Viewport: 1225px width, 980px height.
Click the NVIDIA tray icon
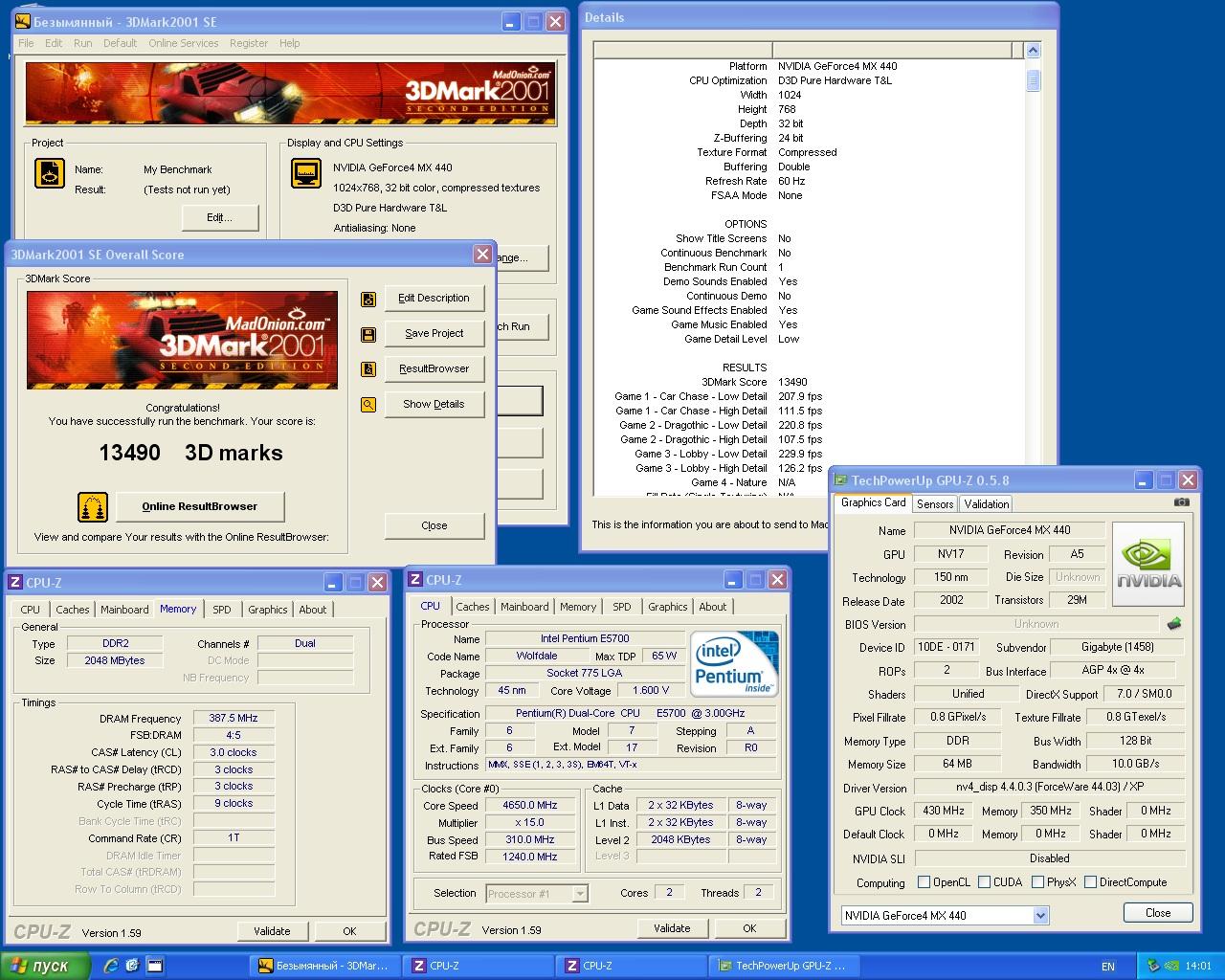pos(1172,966)
